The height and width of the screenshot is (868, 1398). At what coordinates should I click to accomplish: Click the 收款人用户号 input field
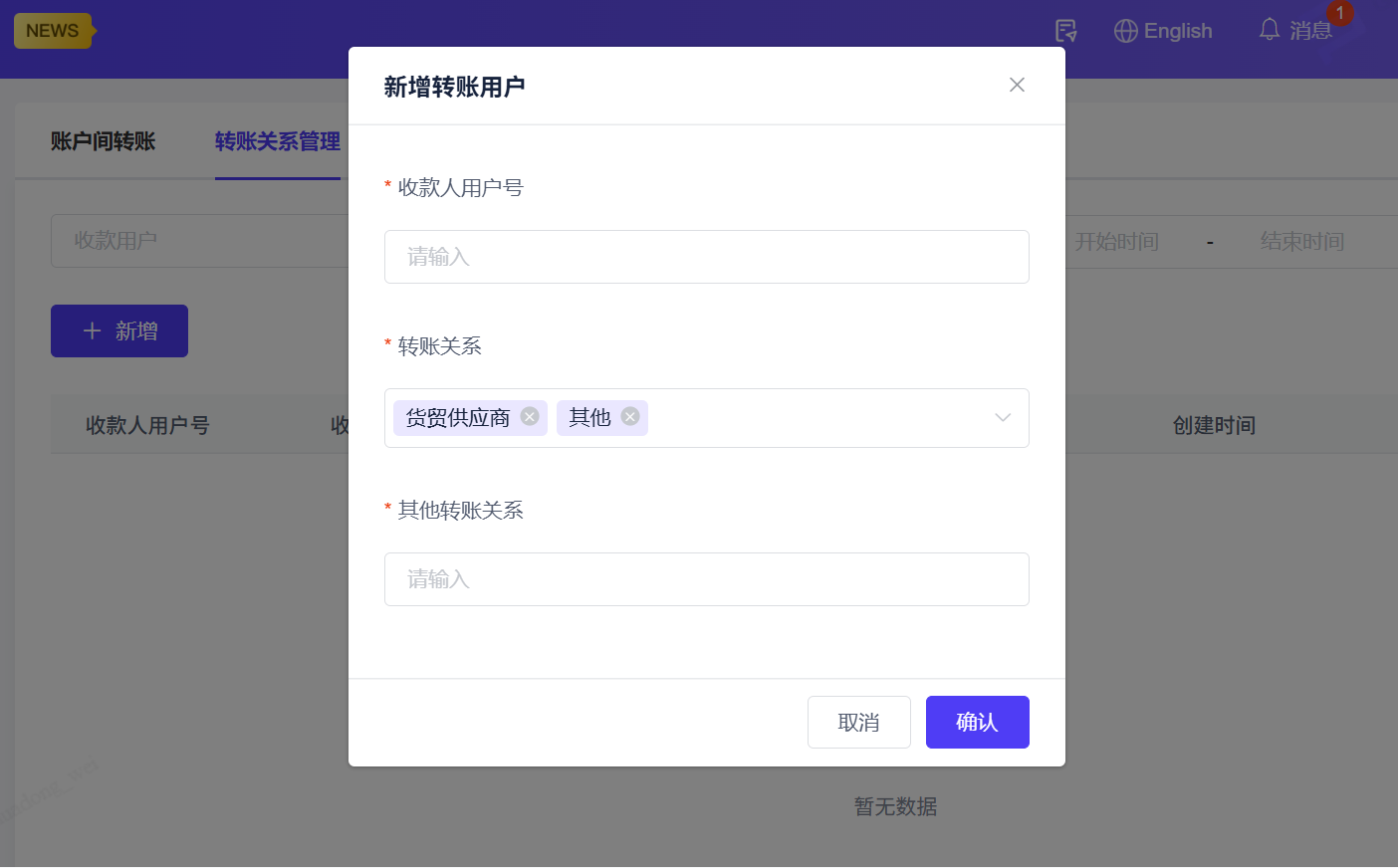point(706,257)
